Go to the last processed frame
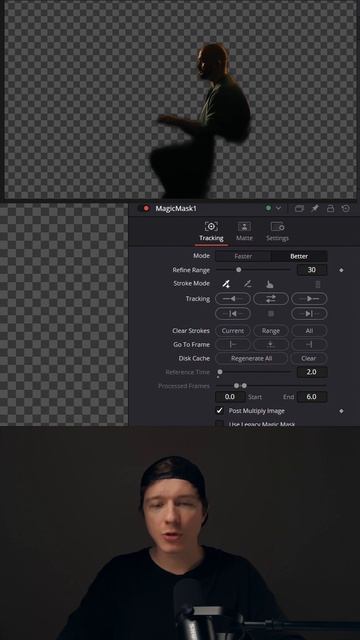Screen dimensions: 360x640 coord(309,344)
